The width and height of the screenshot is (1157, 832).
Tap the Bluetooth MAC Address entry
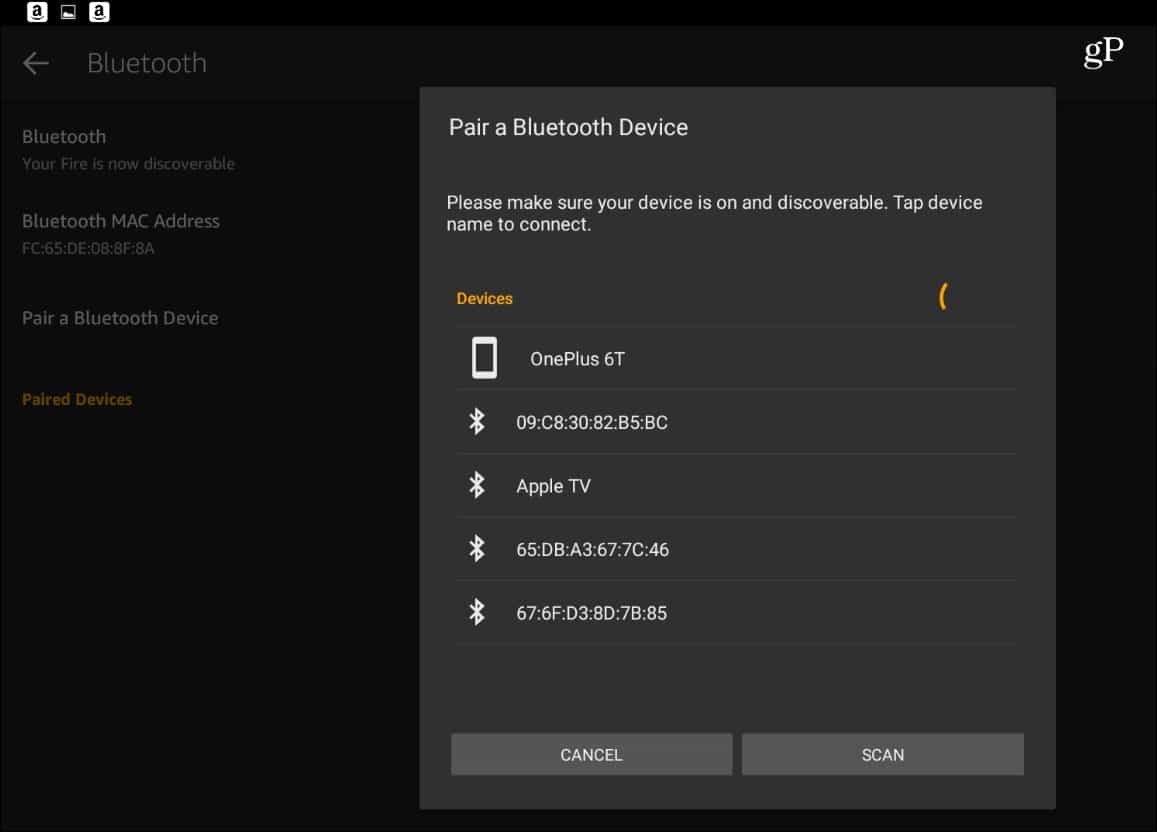click(x=121, y=234)
